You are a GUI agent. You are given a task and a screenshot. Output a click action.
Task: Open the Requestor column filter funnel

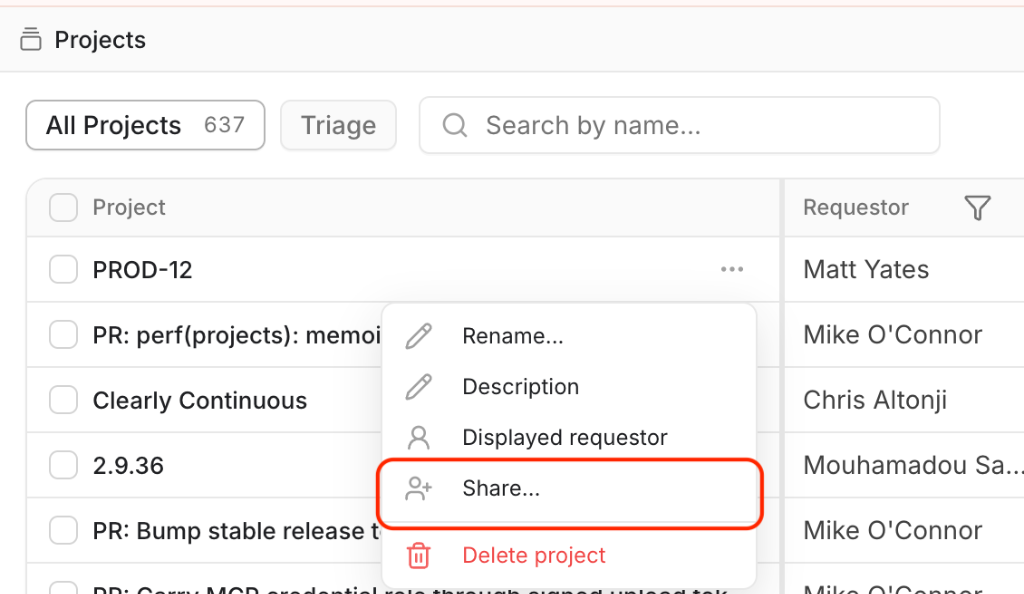click(977, 208)
